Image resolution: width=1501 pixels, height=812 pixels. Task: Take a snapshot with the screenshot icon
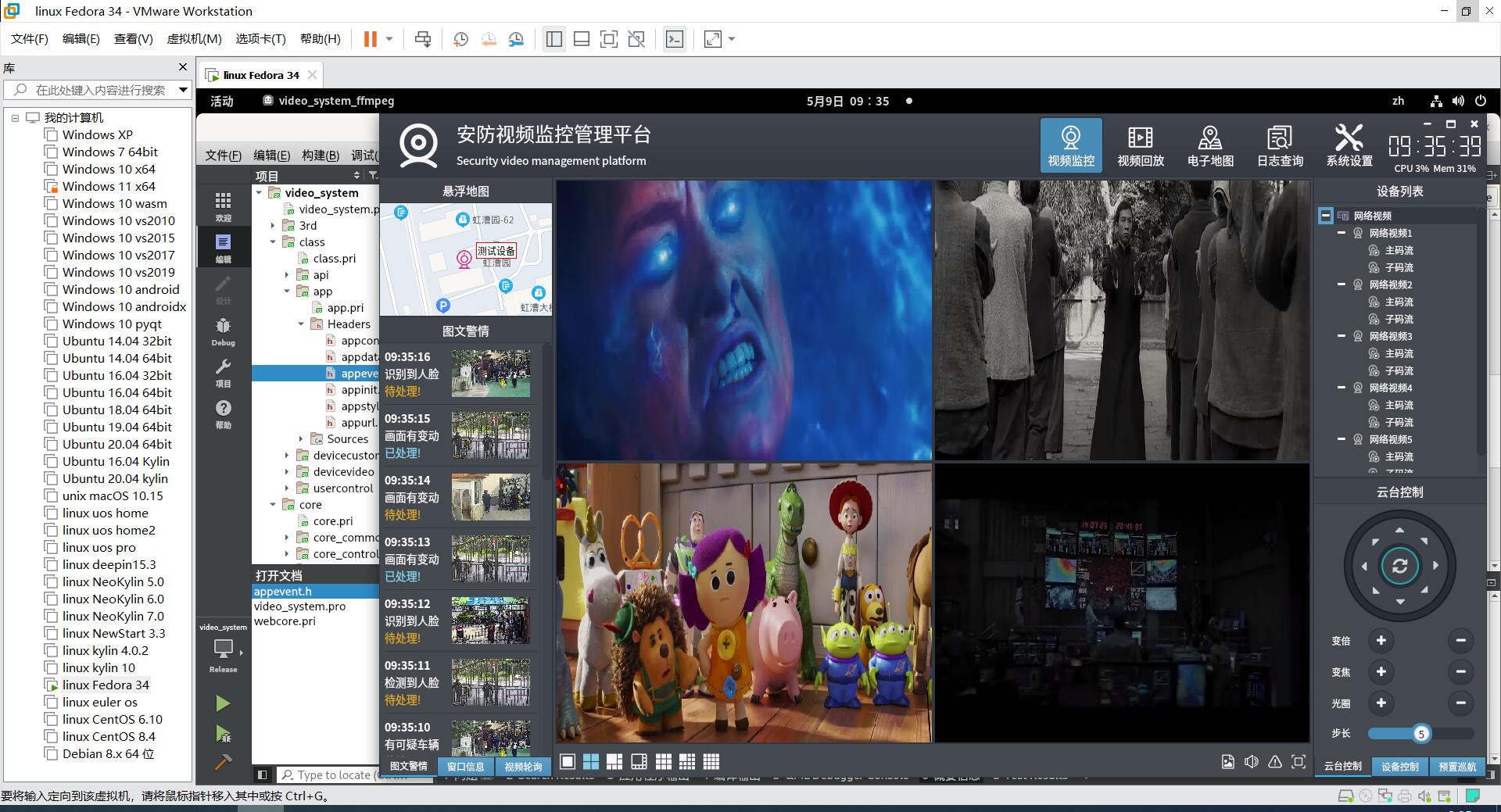[x=1228, y=762]
